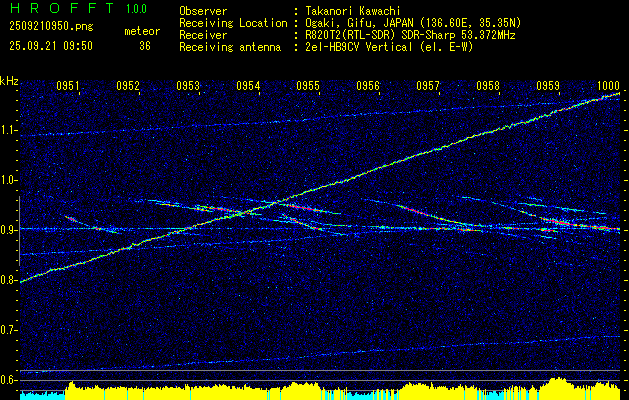
Task: Click the 0958 time marker
Action: coord(488,86)
